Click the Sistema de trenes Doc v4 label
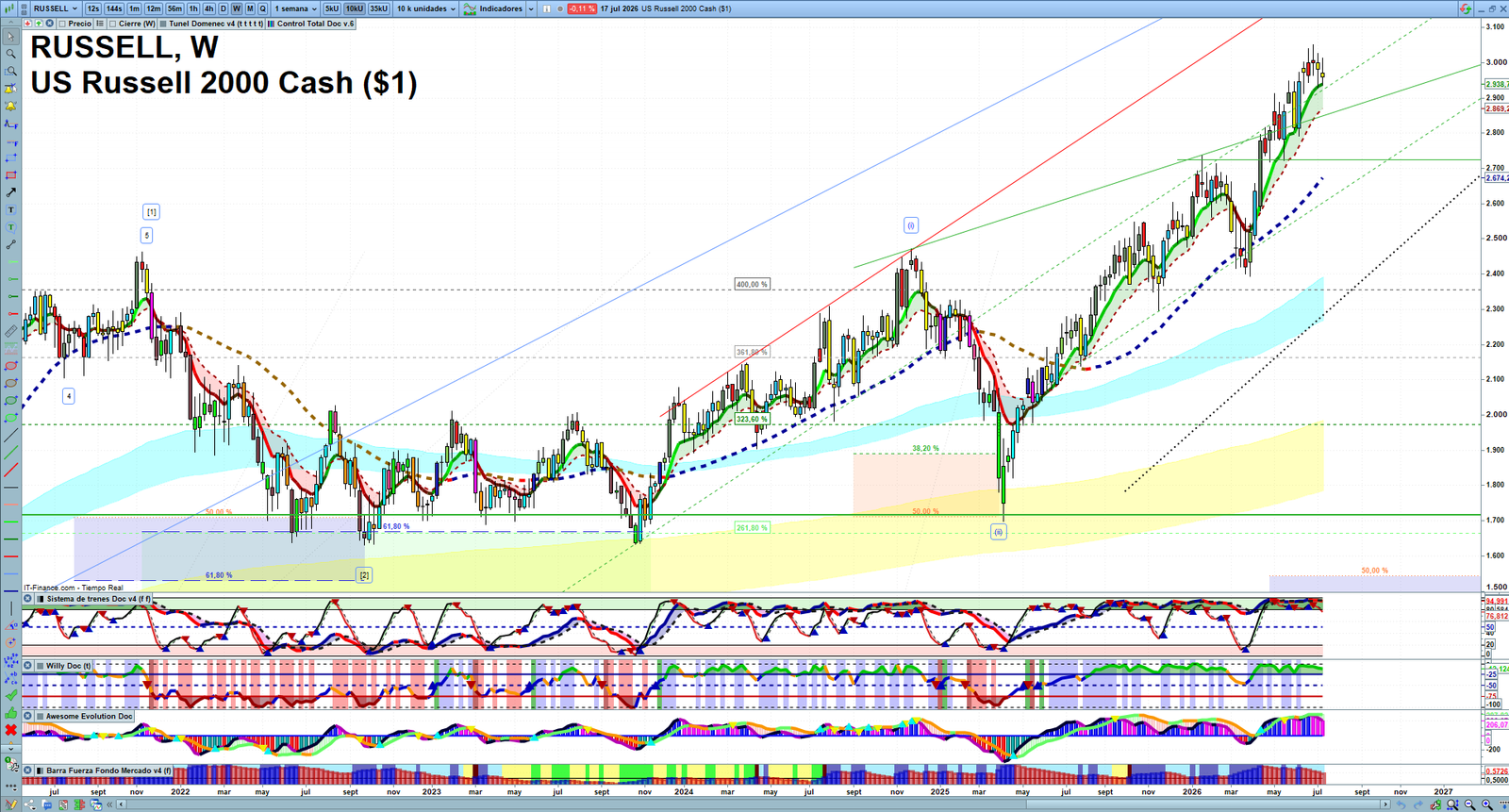This screenshot has width=1509, height=812. coord(98,599)
